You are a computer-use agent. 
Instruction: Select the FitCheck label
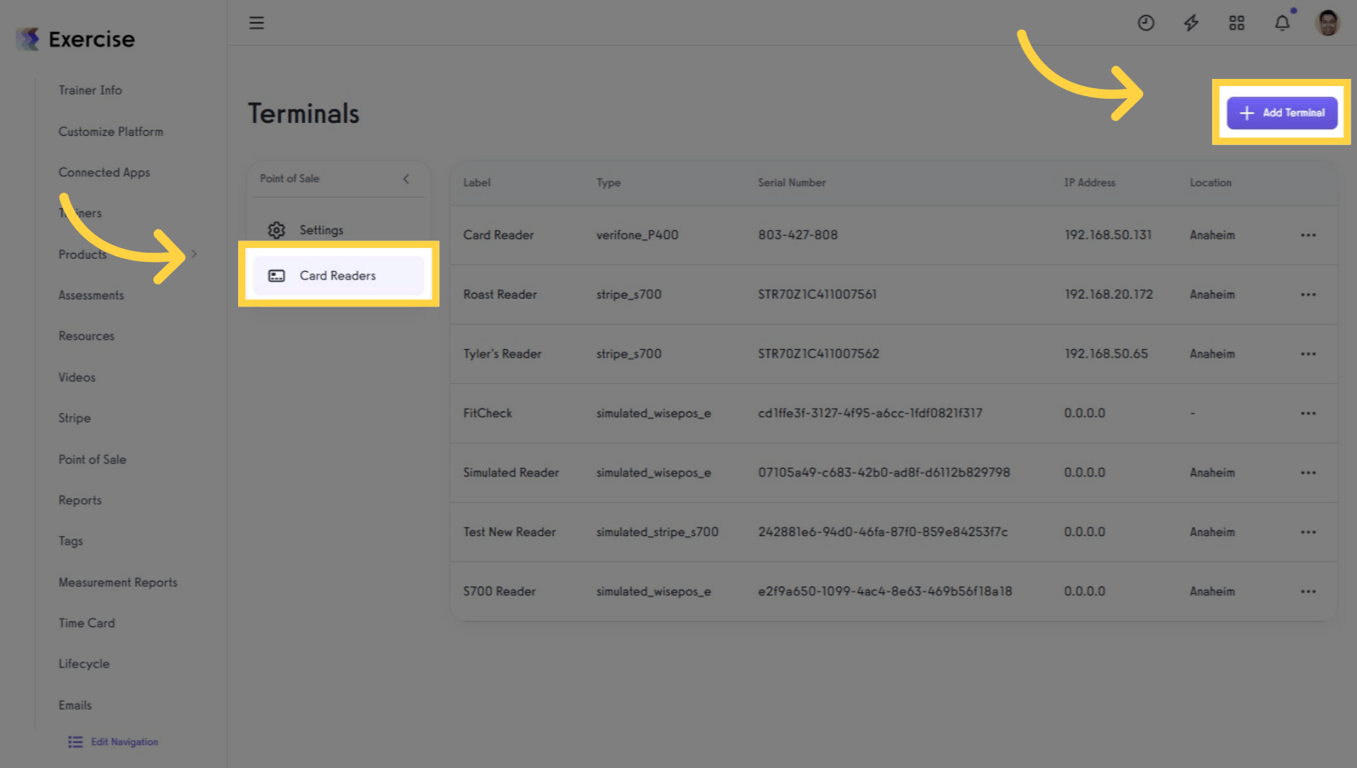point(487,414)
